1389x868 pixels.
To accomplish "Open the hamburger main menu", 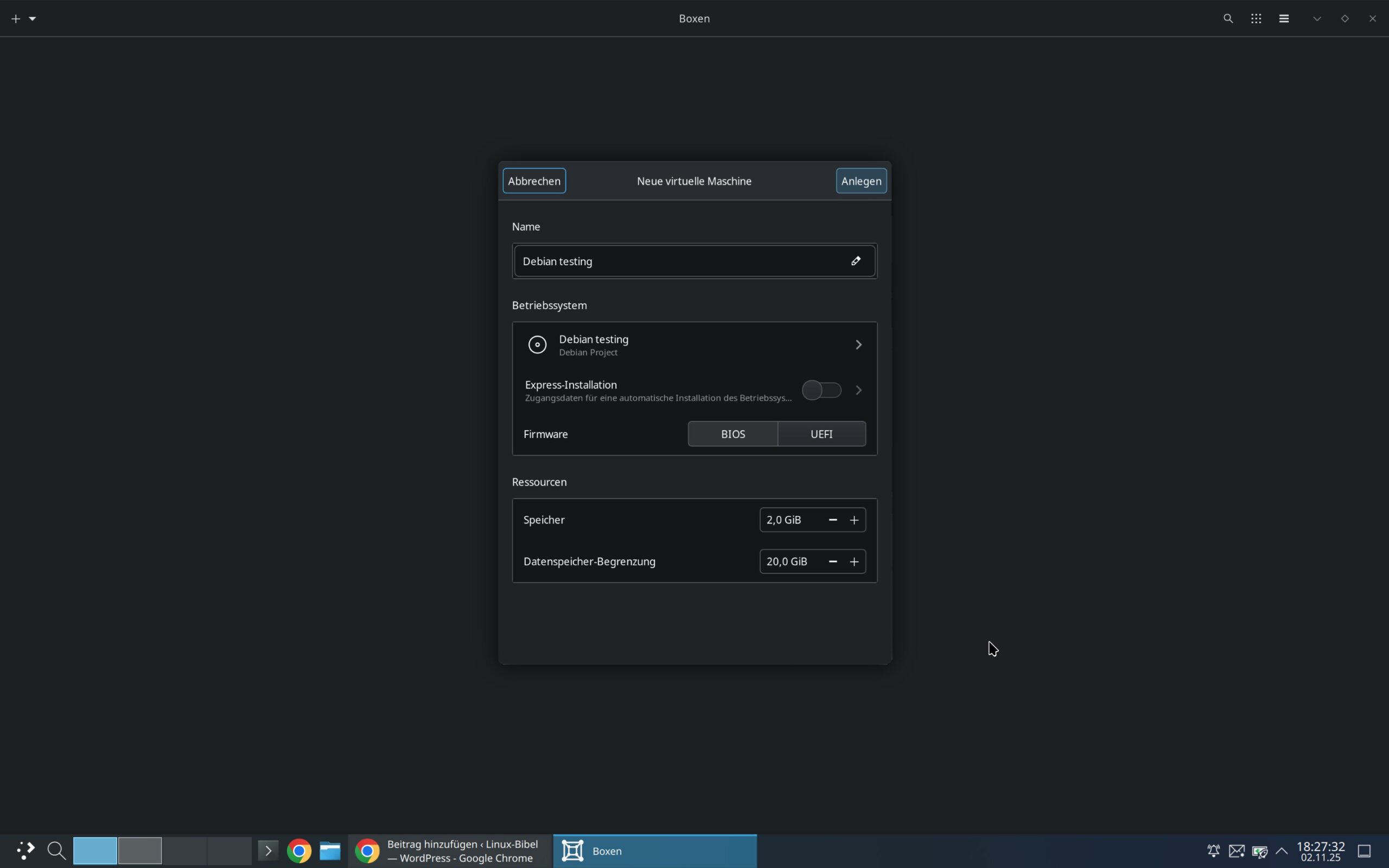I will tap(1284, 18).
